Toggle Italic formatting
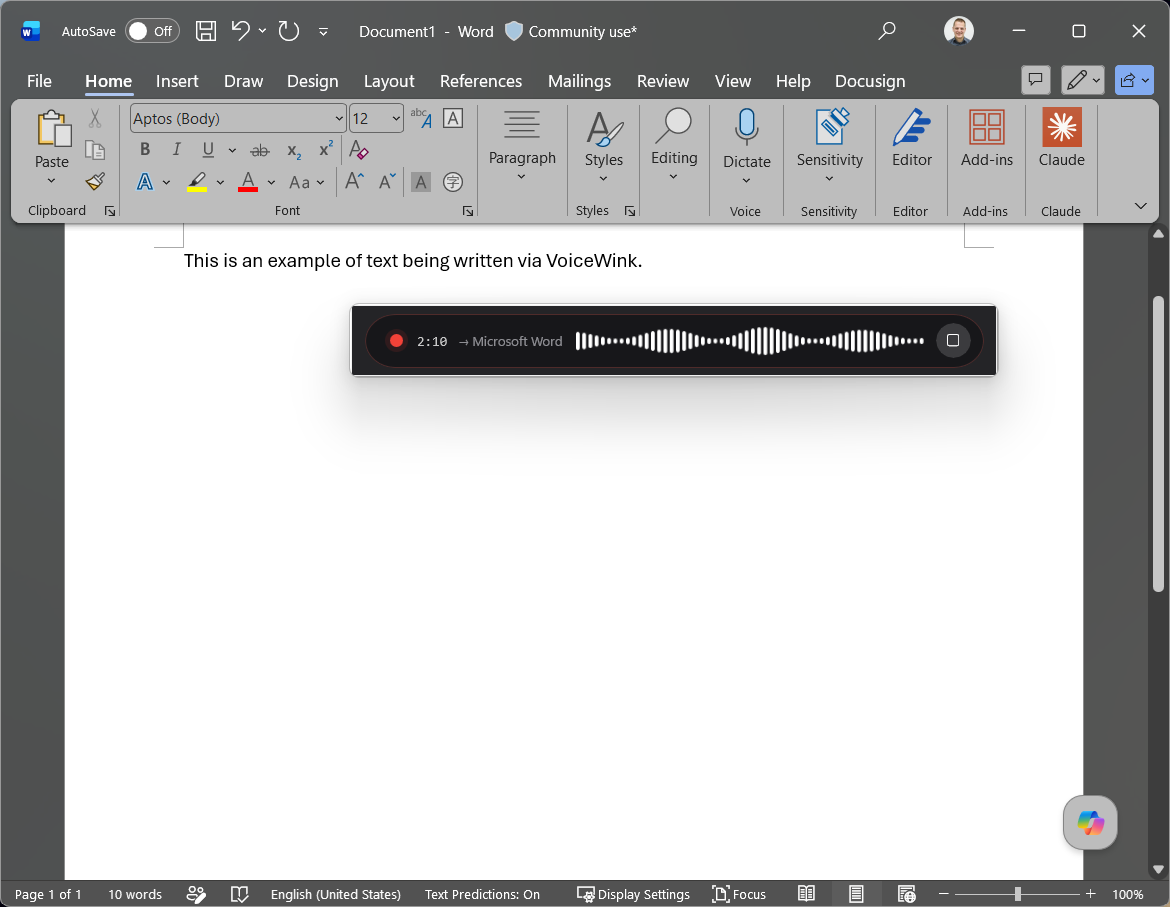1170x907 pixels. (176, 150)
